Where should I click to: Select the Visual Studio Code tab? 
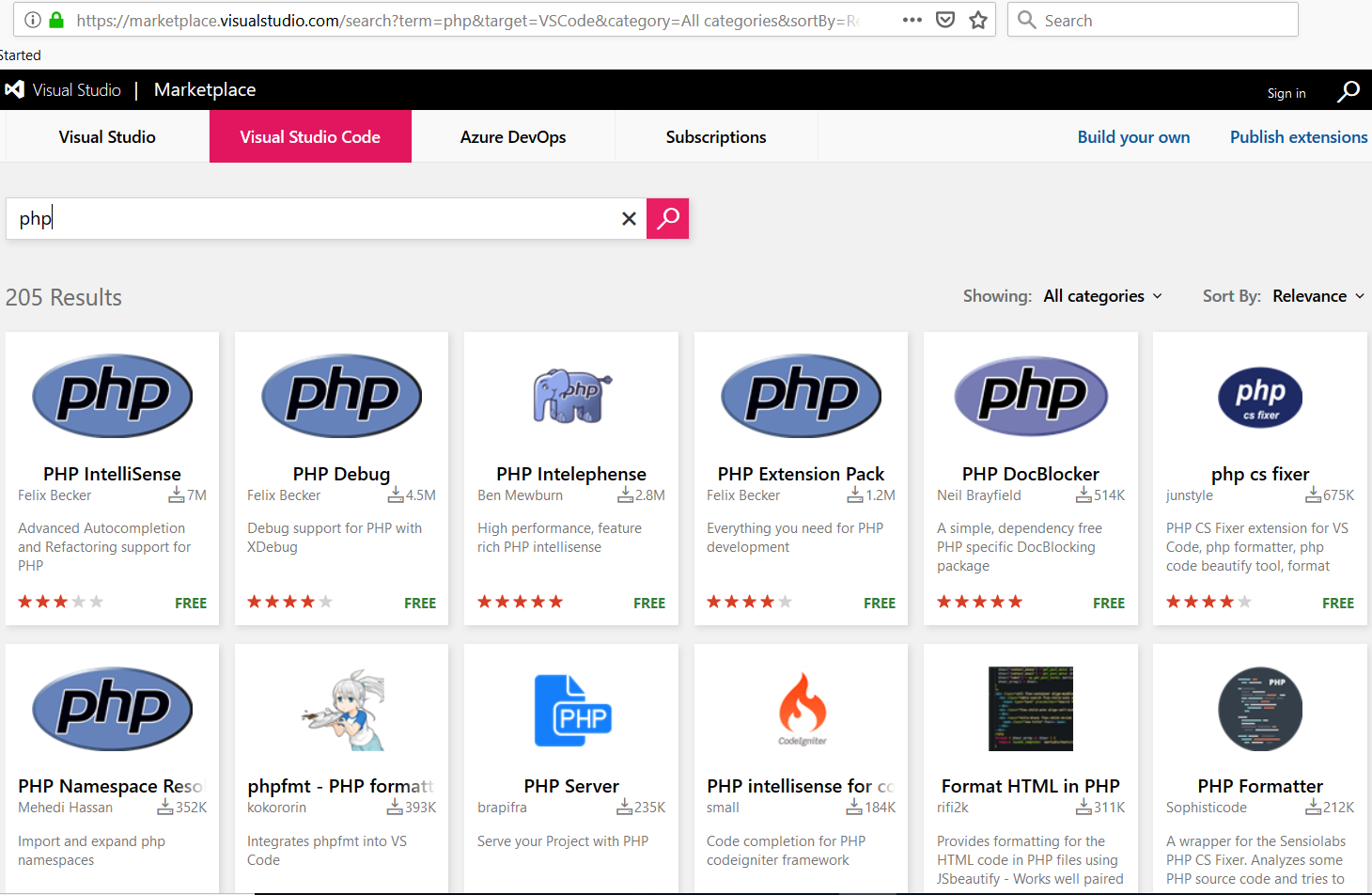tap(310, 137)
